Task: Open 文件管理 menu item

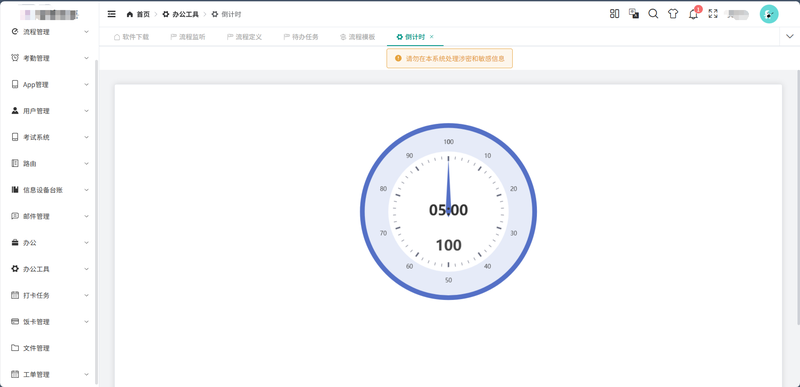Action: [49, 348]
